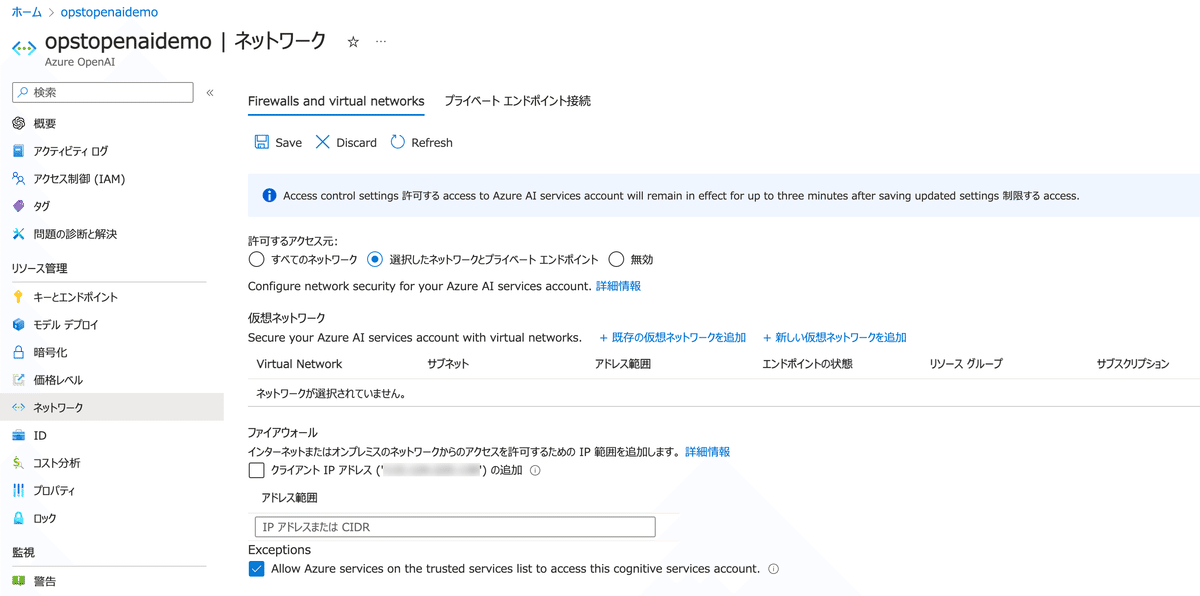Click the 警告 alert icon
1200x596 pixels.
click(x=18, y=581)
